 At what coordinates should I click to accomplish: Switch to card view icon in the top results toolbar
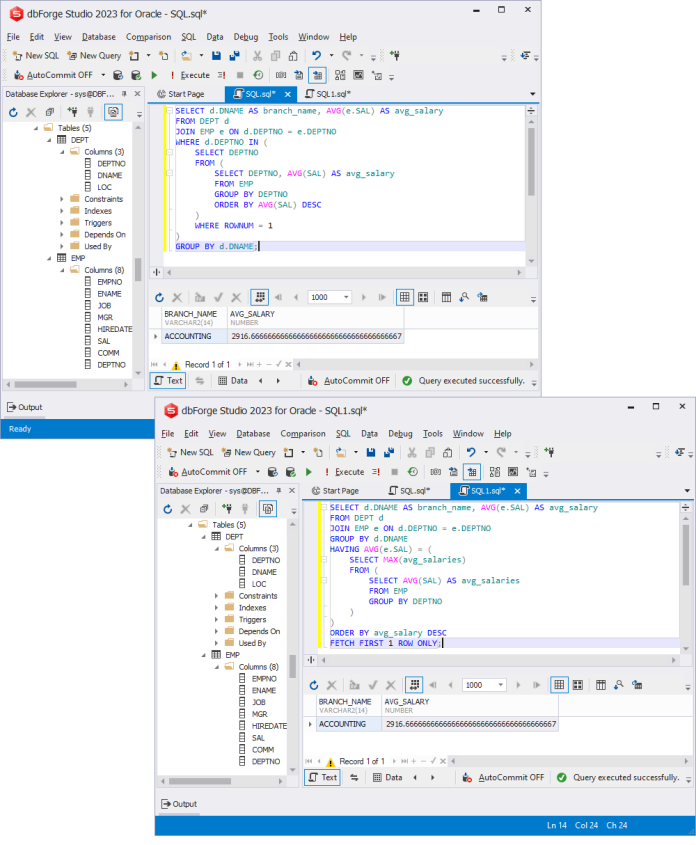(423, 297)
